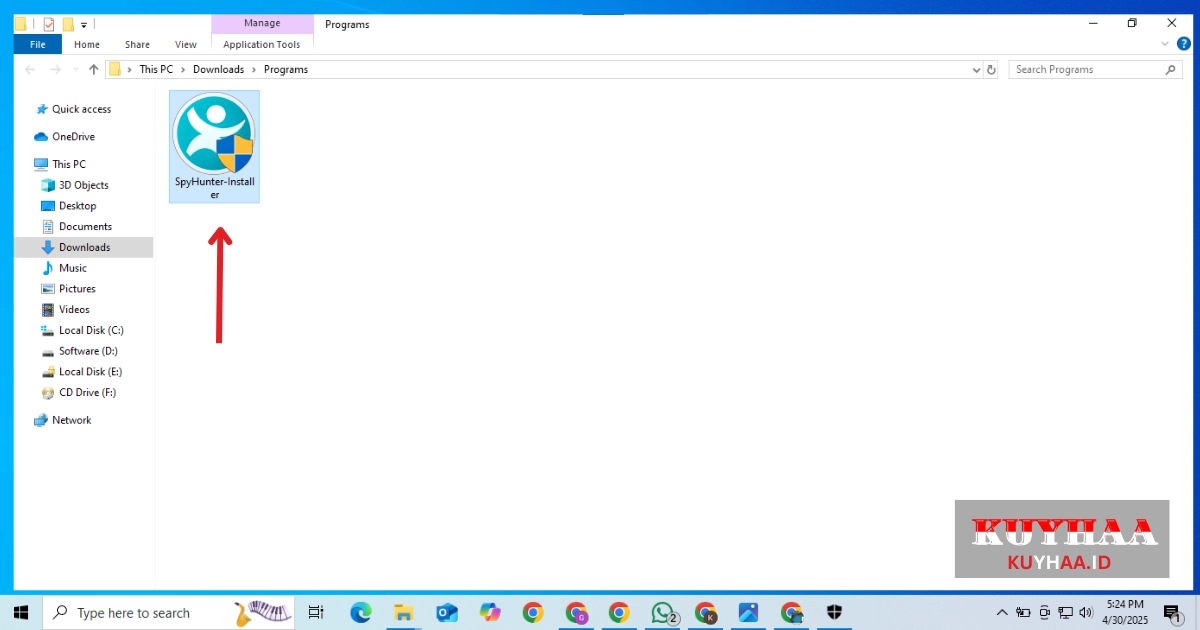Expand the ribbon with the chevron
The image size is (1200, 630).
pos(1165,44)
